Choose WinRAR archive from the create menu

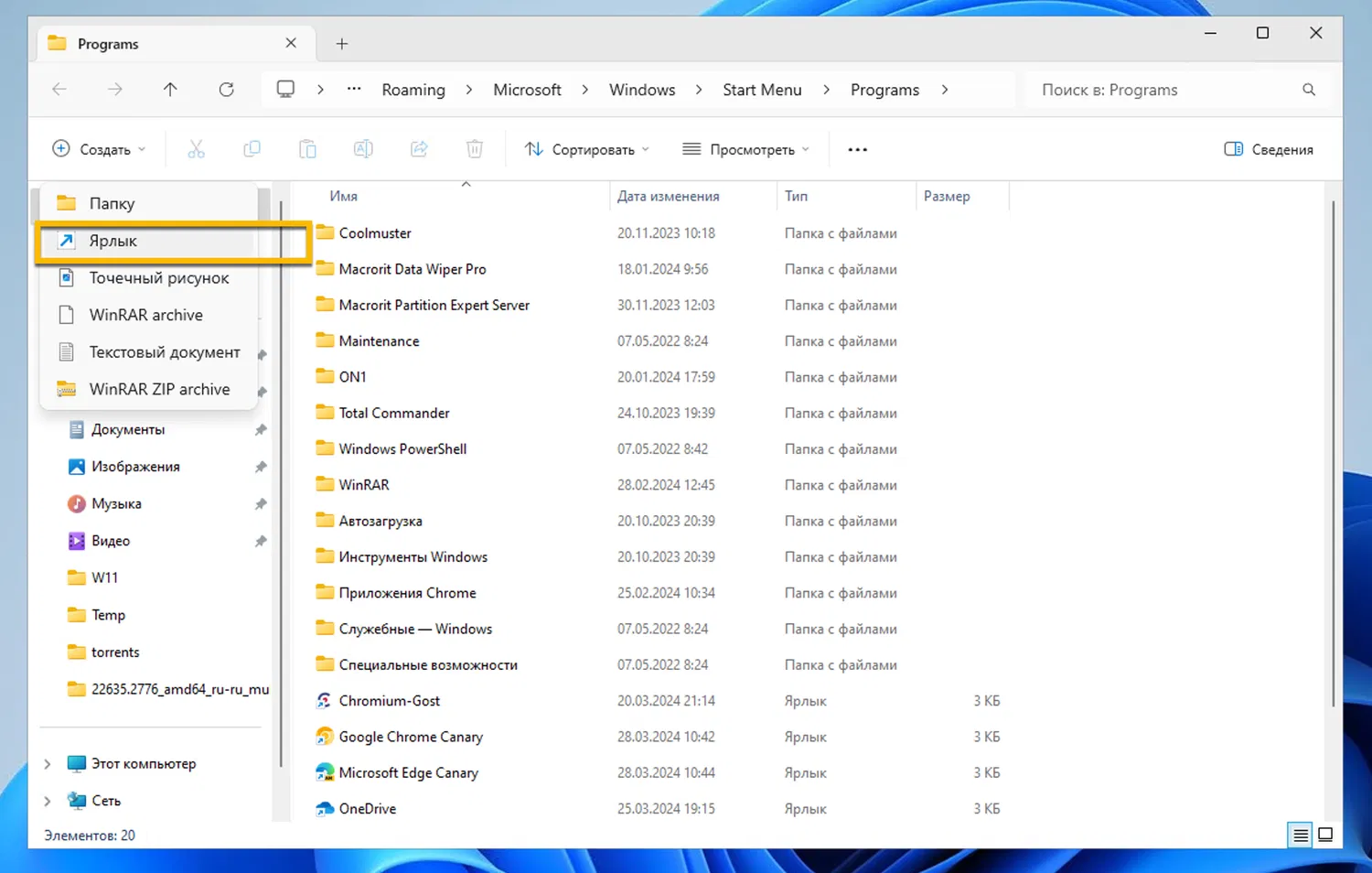149,315
